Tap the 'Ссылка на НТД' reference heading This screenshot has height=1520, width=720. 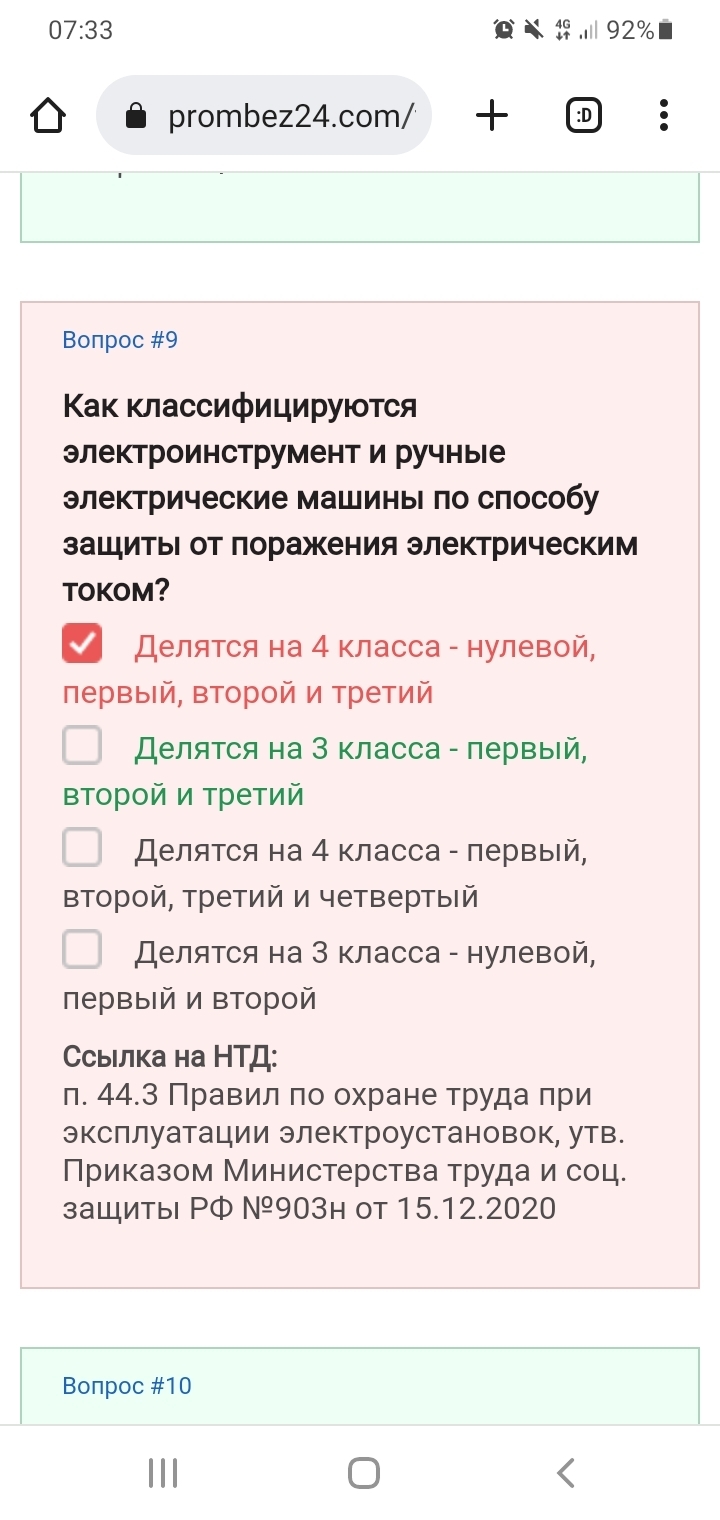coord(170,1057)
